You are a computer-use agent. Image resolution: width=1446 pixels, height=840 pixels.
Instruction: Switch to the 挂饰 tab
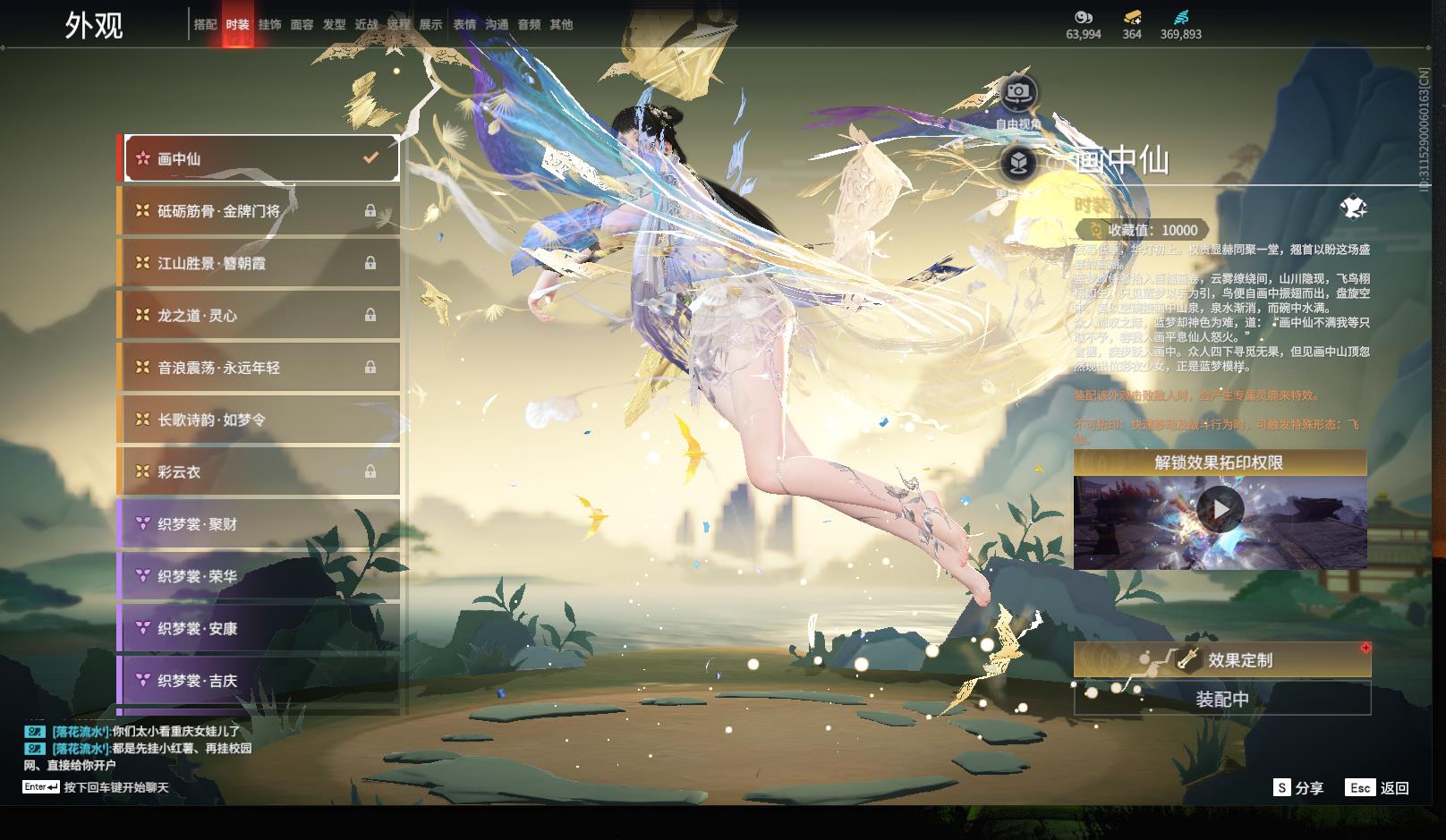(x=269, y=25)
